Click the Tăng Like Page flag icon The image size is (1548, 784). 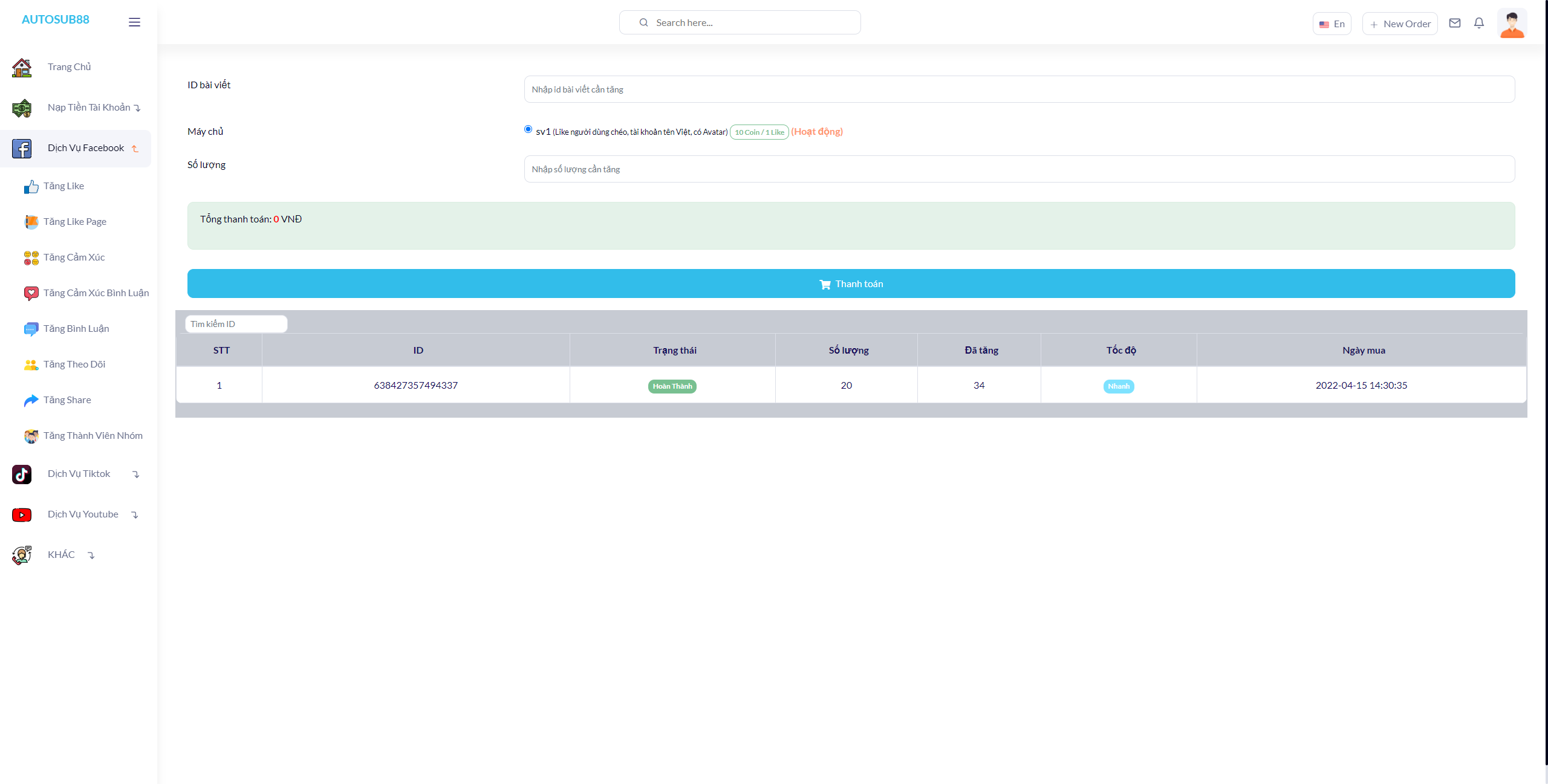[31, 222]
